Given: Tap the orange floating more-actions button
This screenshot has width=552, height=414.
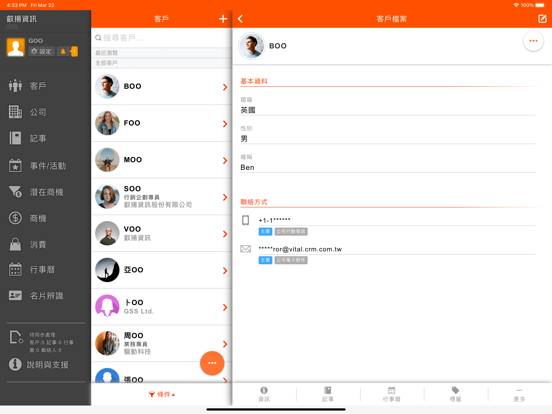Looking at the screenshot, I should 212,363.
